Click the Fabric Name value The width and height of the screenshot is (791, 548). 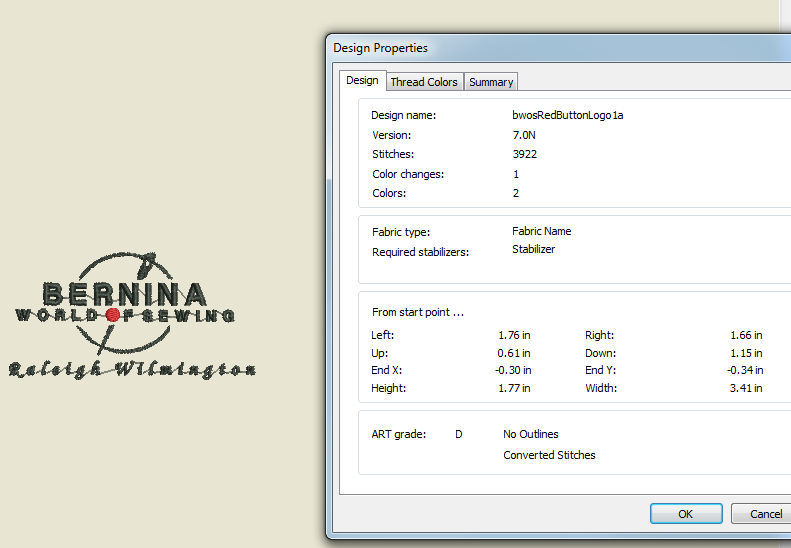541,231
